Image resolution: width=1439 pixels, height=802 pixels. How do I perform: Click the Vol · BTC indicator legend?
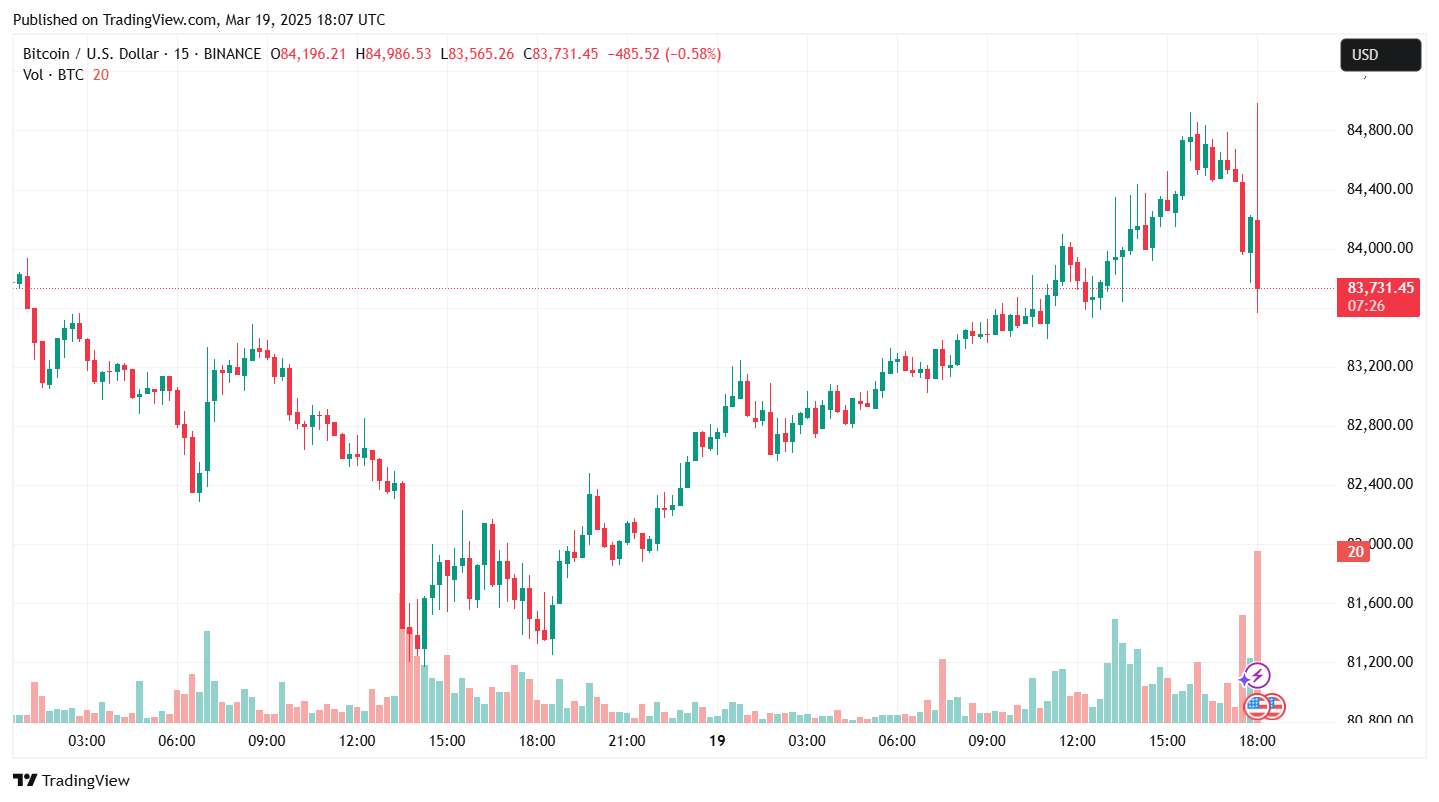coord(53,75)
